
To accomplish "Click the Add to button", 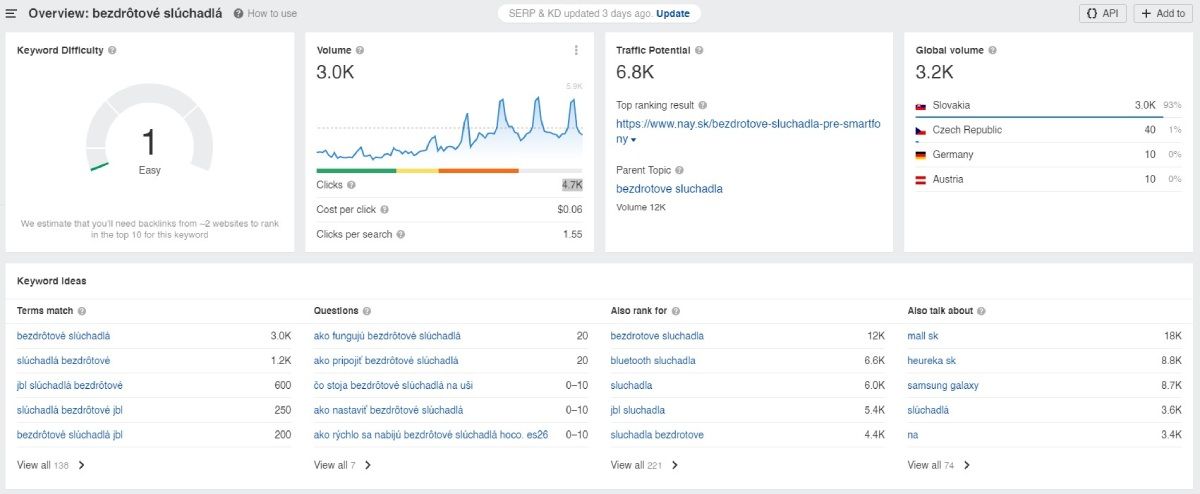I will [1164, 13].
